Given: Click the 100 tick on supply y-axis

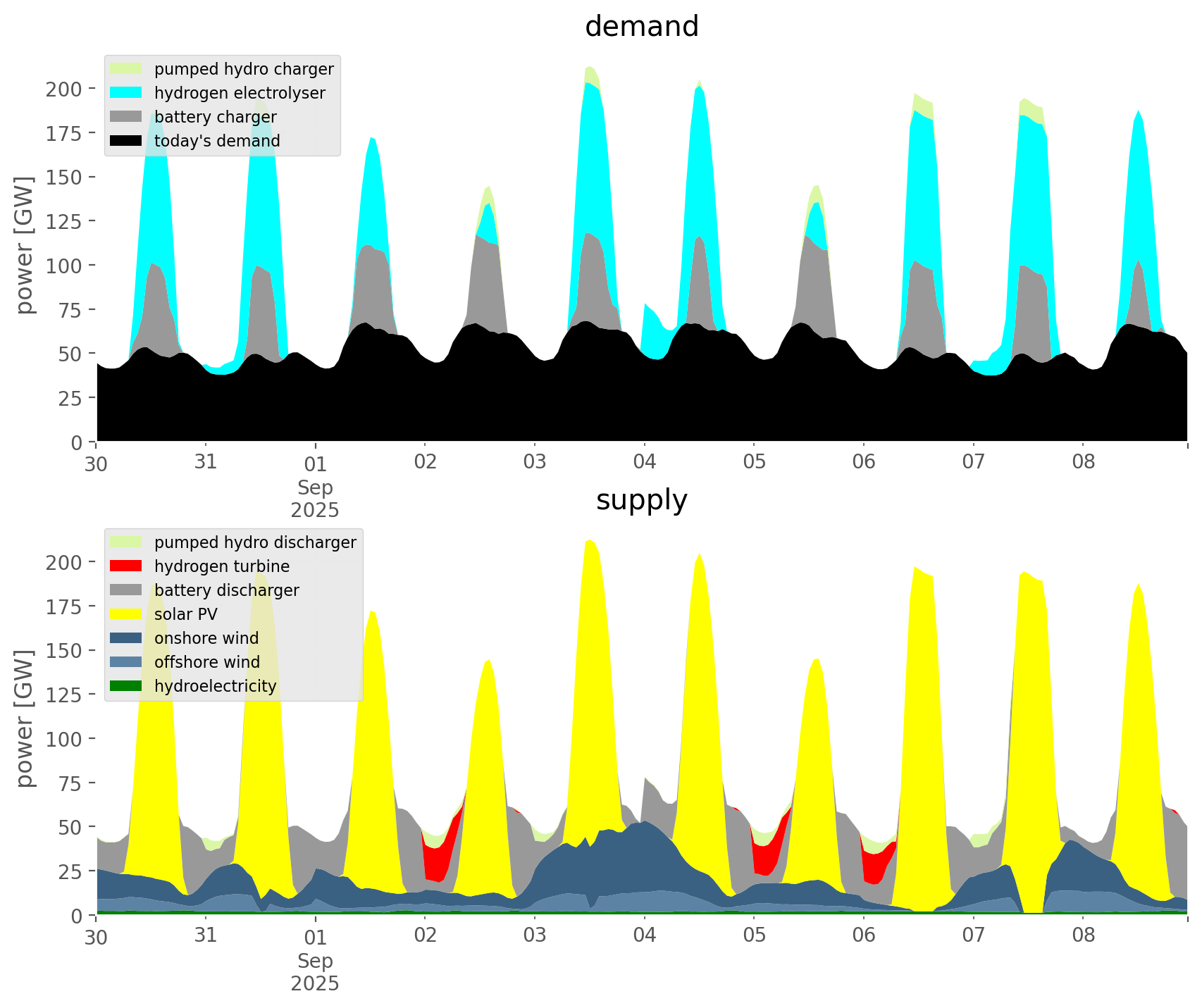Looking at the screenshot, I should point(64,739).
